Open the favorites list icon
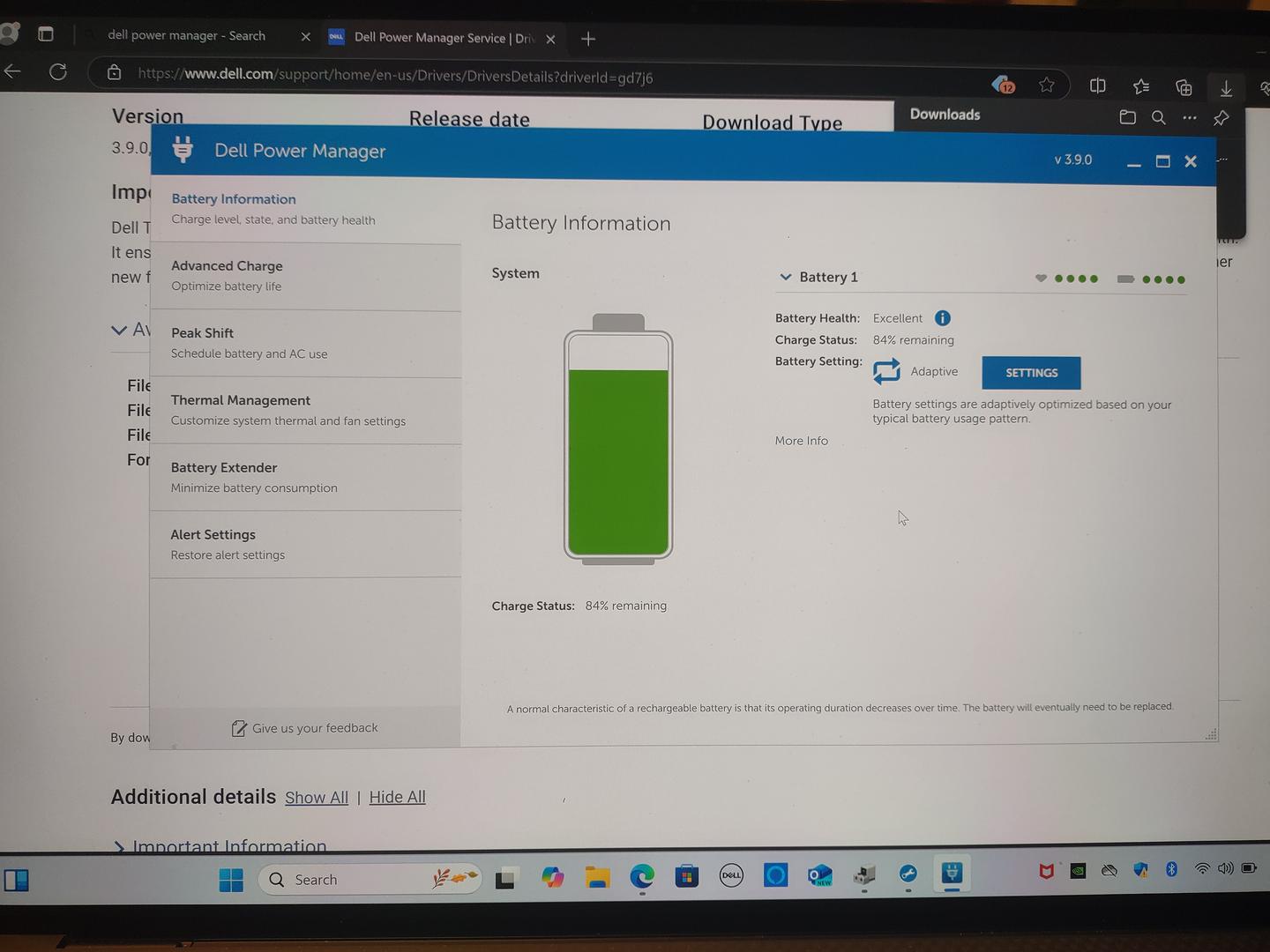The height and width of the screenshot is (952, 1270). pyautogui.click(x=1141, y=86)
